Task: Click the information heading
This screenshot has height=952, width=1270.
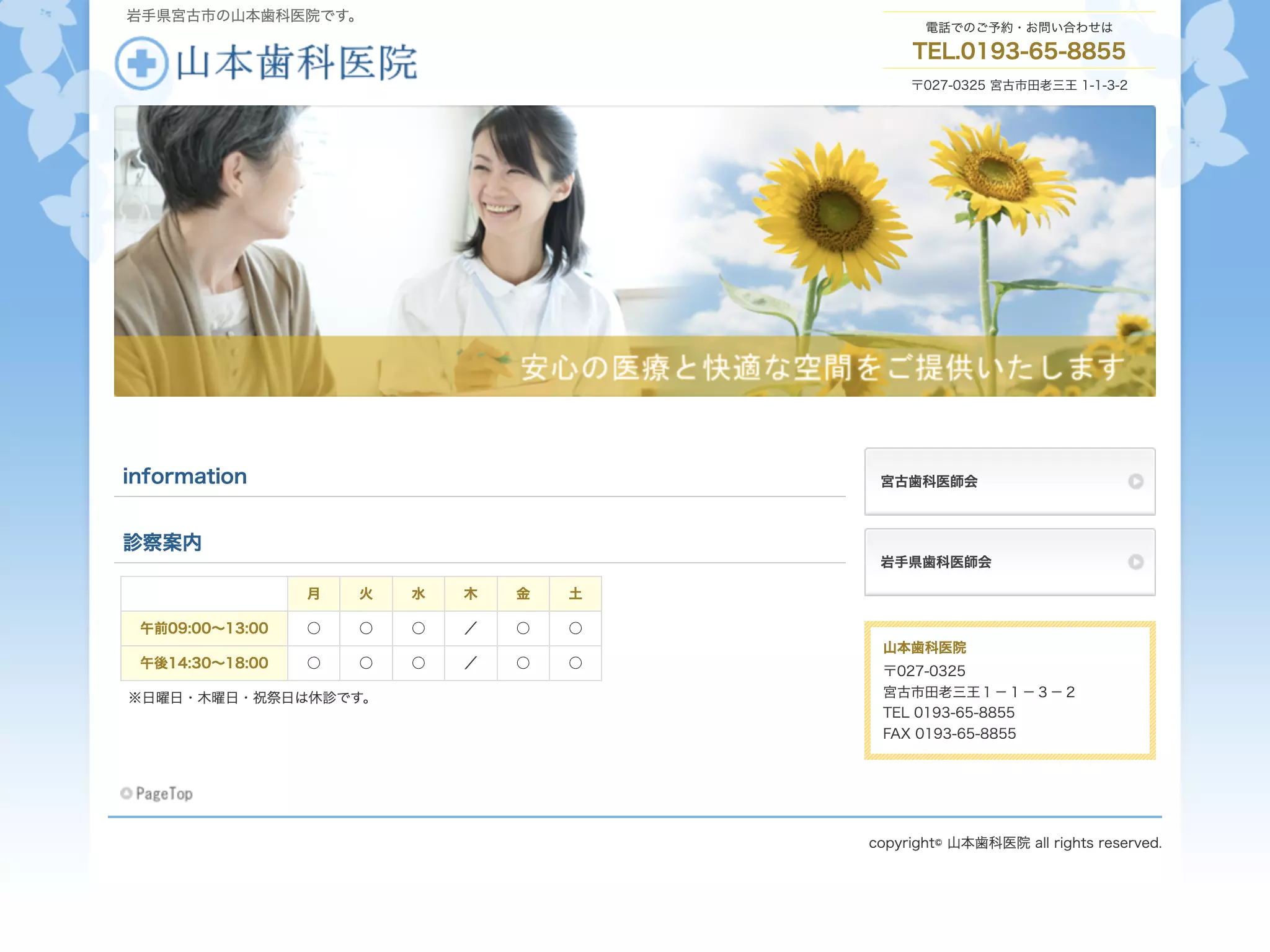Action: coord(185,476)
